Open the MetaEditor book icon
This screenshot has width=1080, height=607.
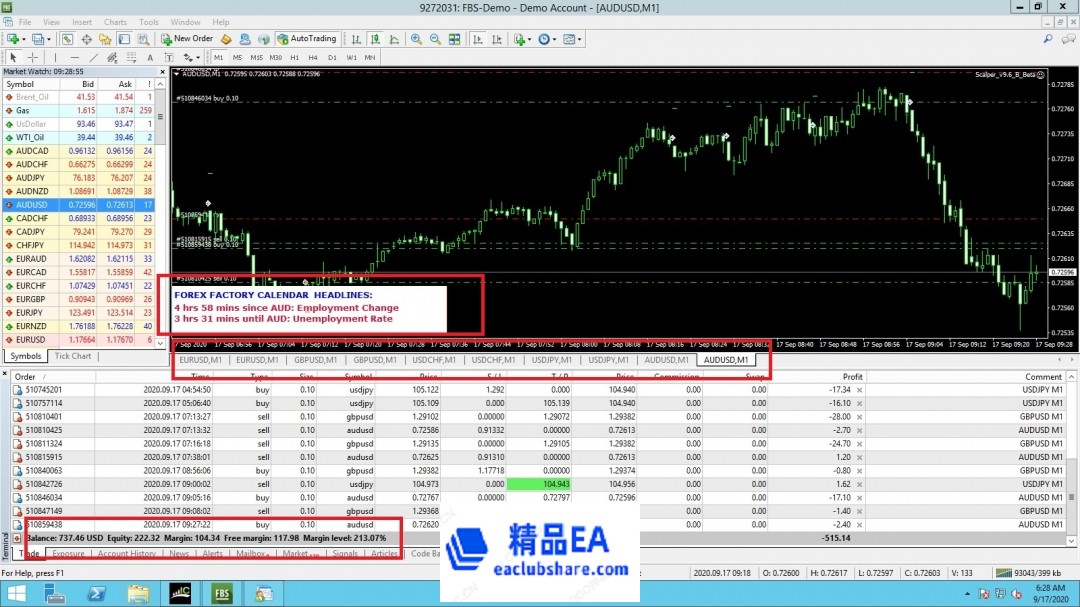point(226,39)
